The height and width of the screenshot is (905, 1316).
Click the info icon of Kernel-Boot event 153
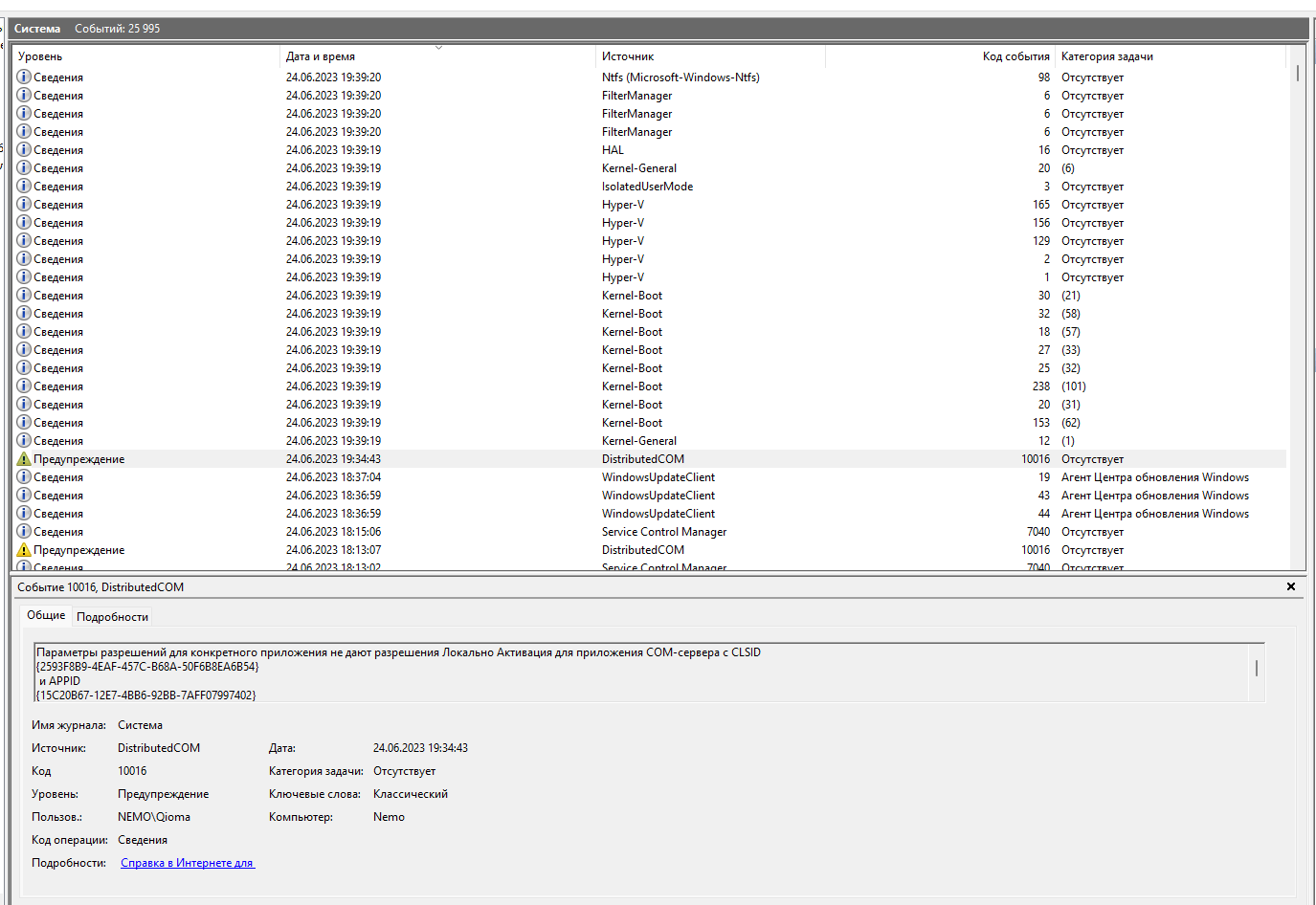tap(24, 422)
